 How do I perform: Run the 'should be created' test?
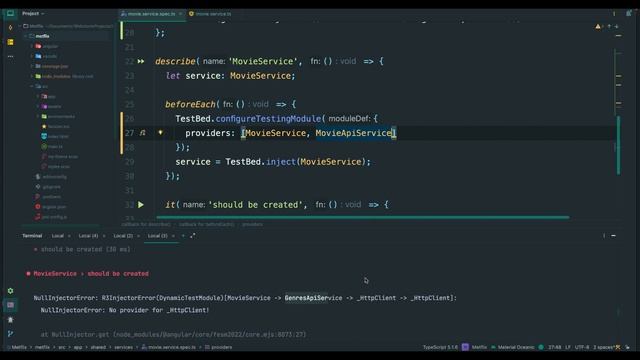point(141,204)
